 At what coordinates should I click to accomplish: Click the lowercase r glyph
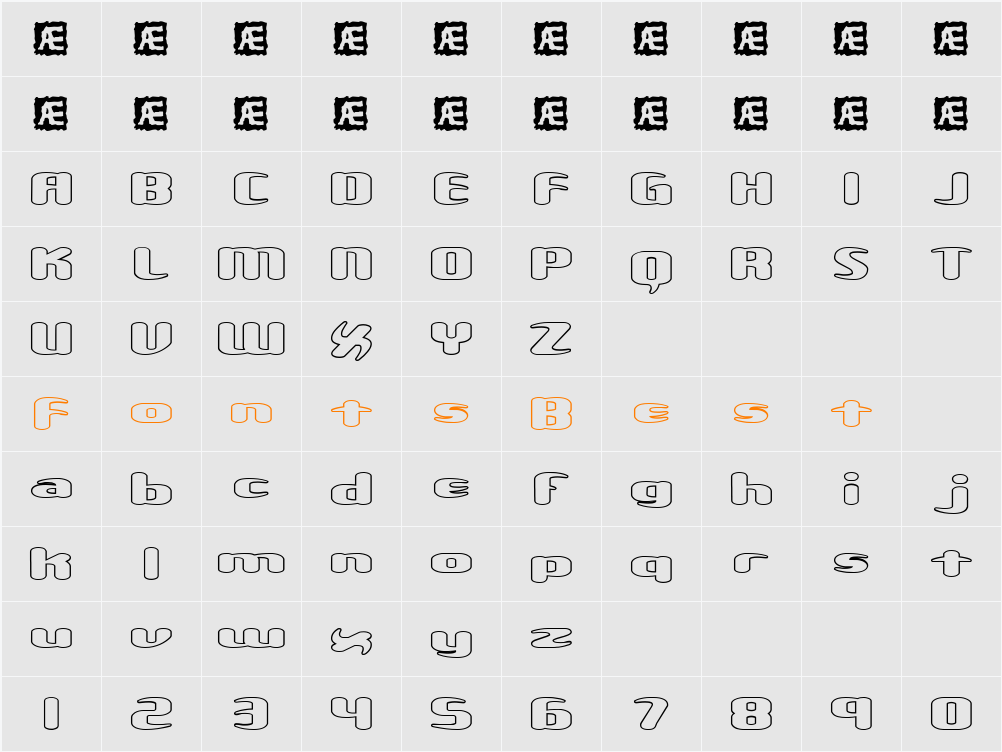752,563
